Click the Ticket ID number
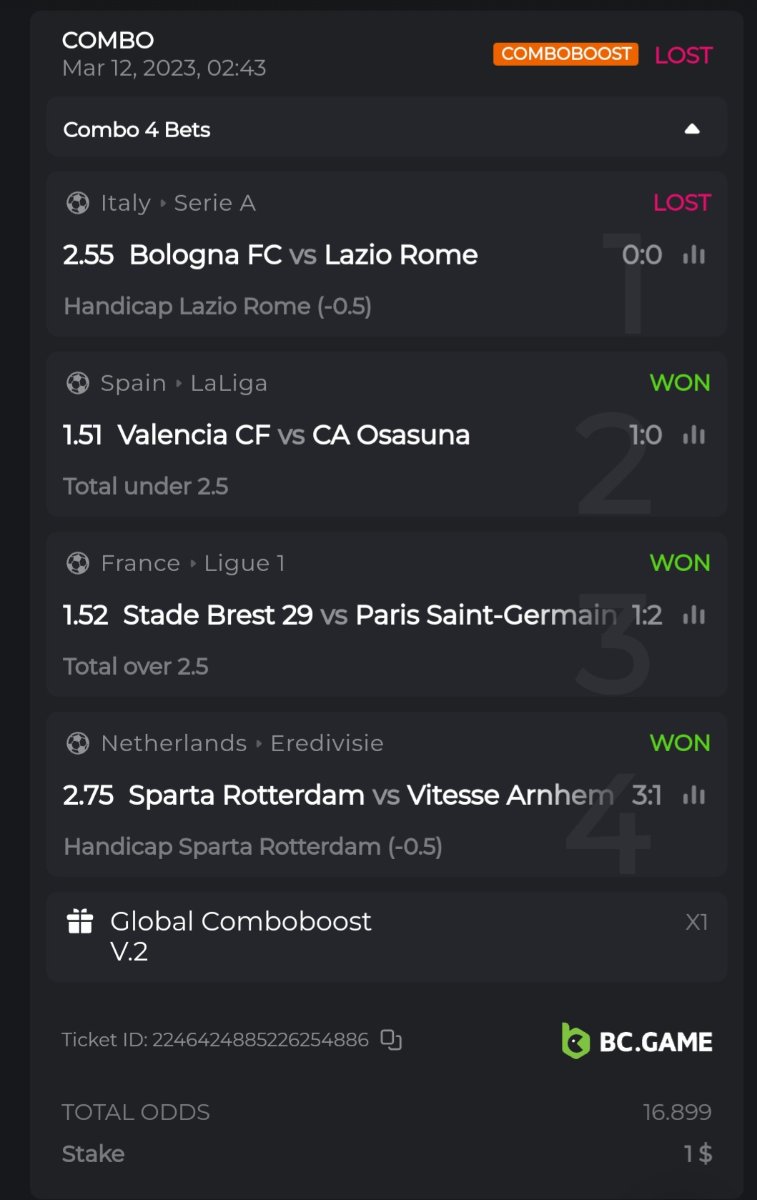Image resolution: width=757 pixels, height=1200 pixels. (x=260, y=1040)
